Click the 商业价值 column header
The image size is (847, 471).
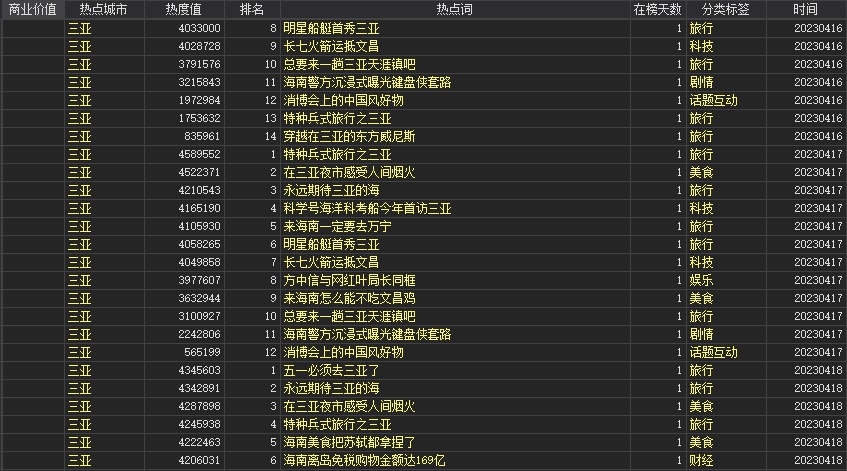[32, 9]
